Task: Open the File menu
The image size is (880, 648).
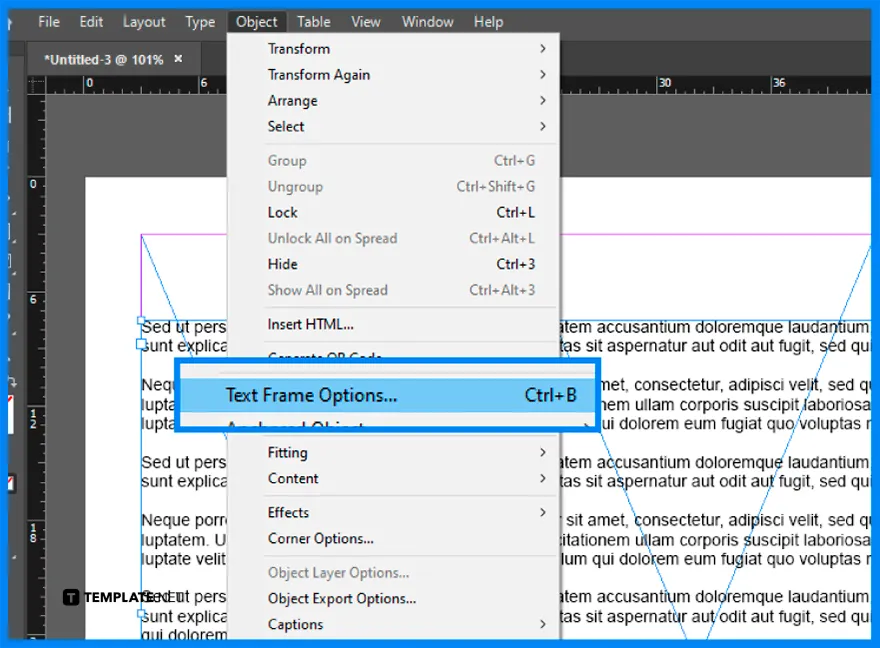Action: [x=48, y=21]
